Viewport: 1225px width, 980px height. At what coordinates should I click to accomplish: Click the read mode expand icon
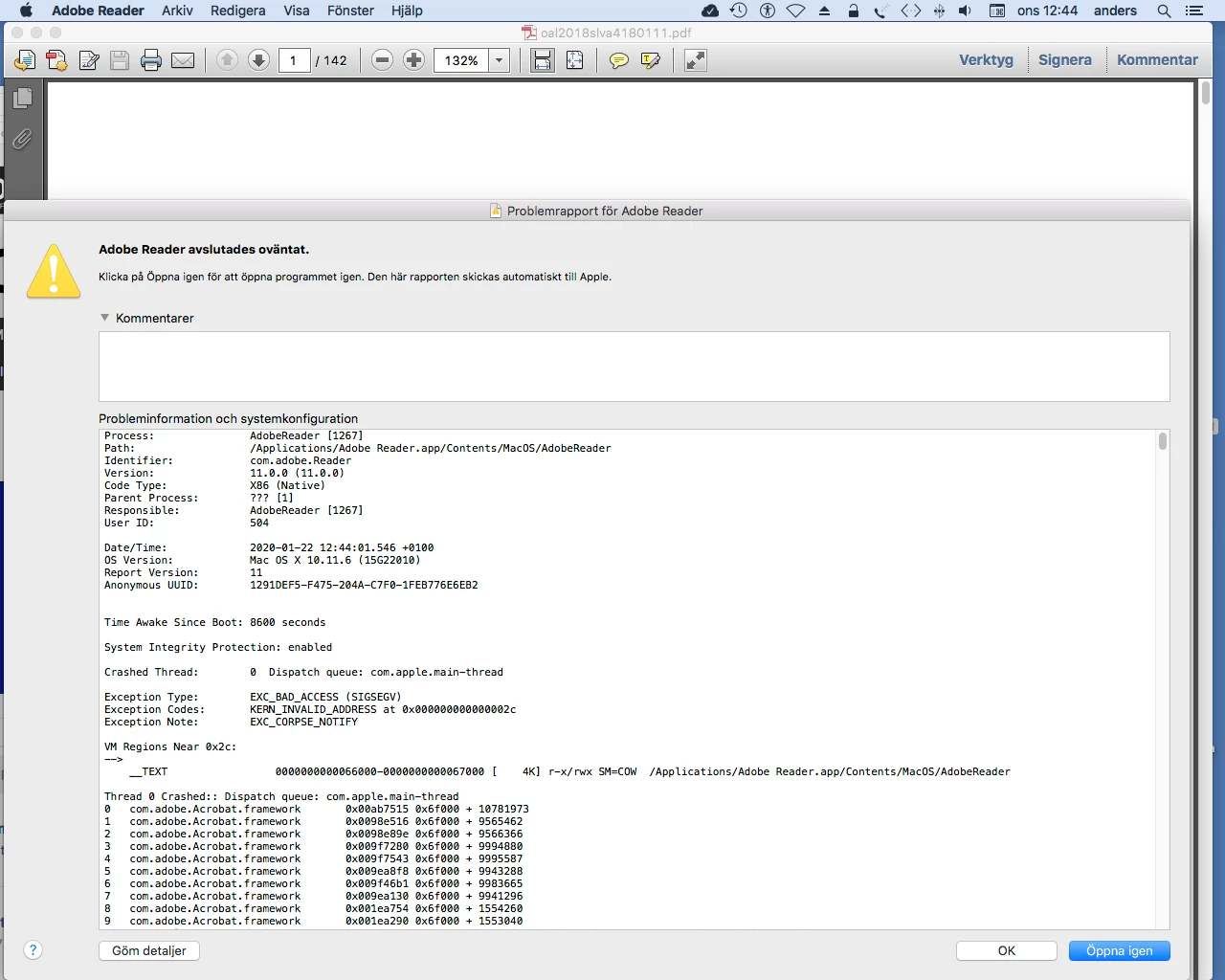tap(696, 60)
